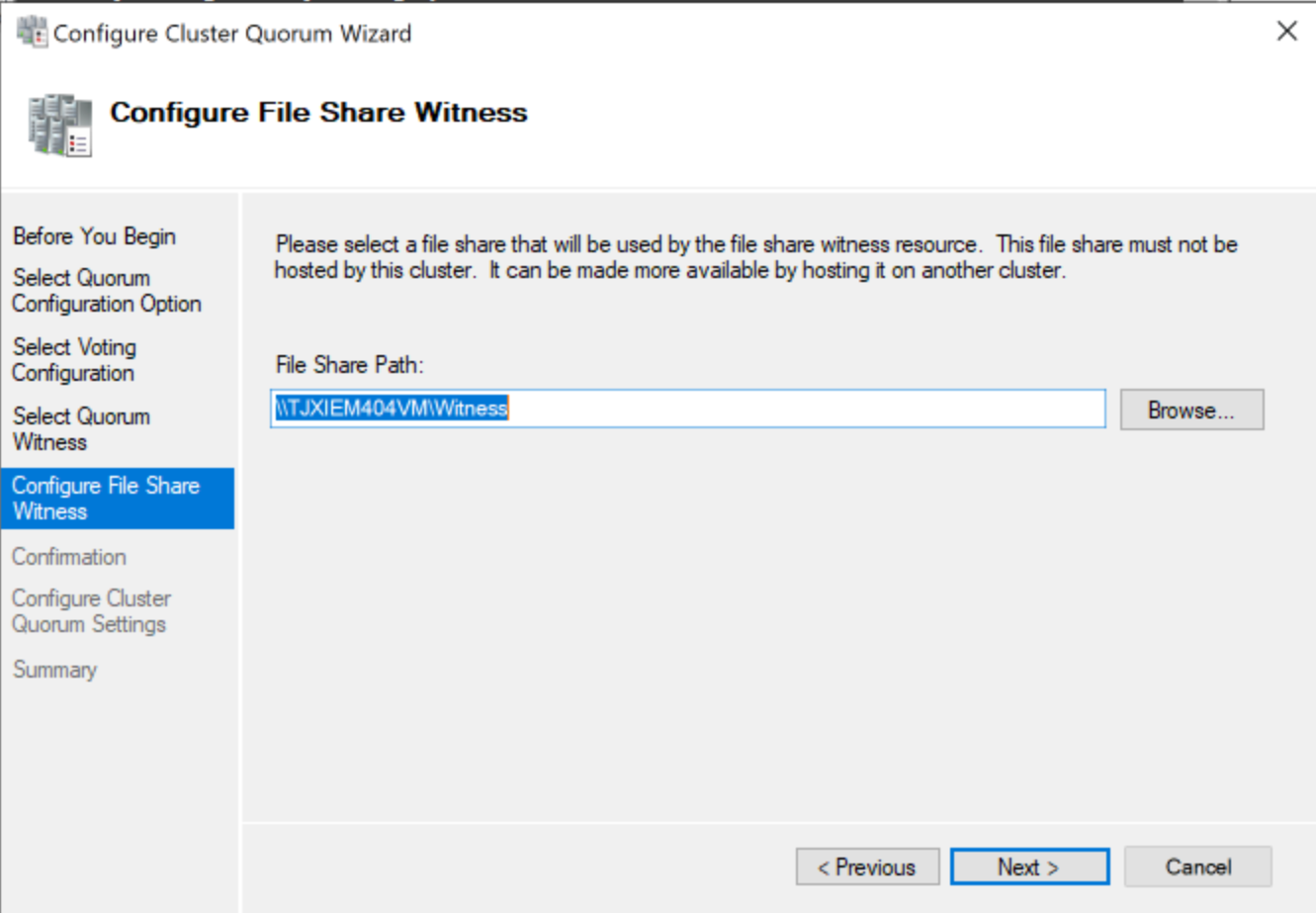The height and width of the screenshot is (913, 1316).
Task: Proceed by clicking the Next button
Action: pyautogui.click(x=1029, y=867)
